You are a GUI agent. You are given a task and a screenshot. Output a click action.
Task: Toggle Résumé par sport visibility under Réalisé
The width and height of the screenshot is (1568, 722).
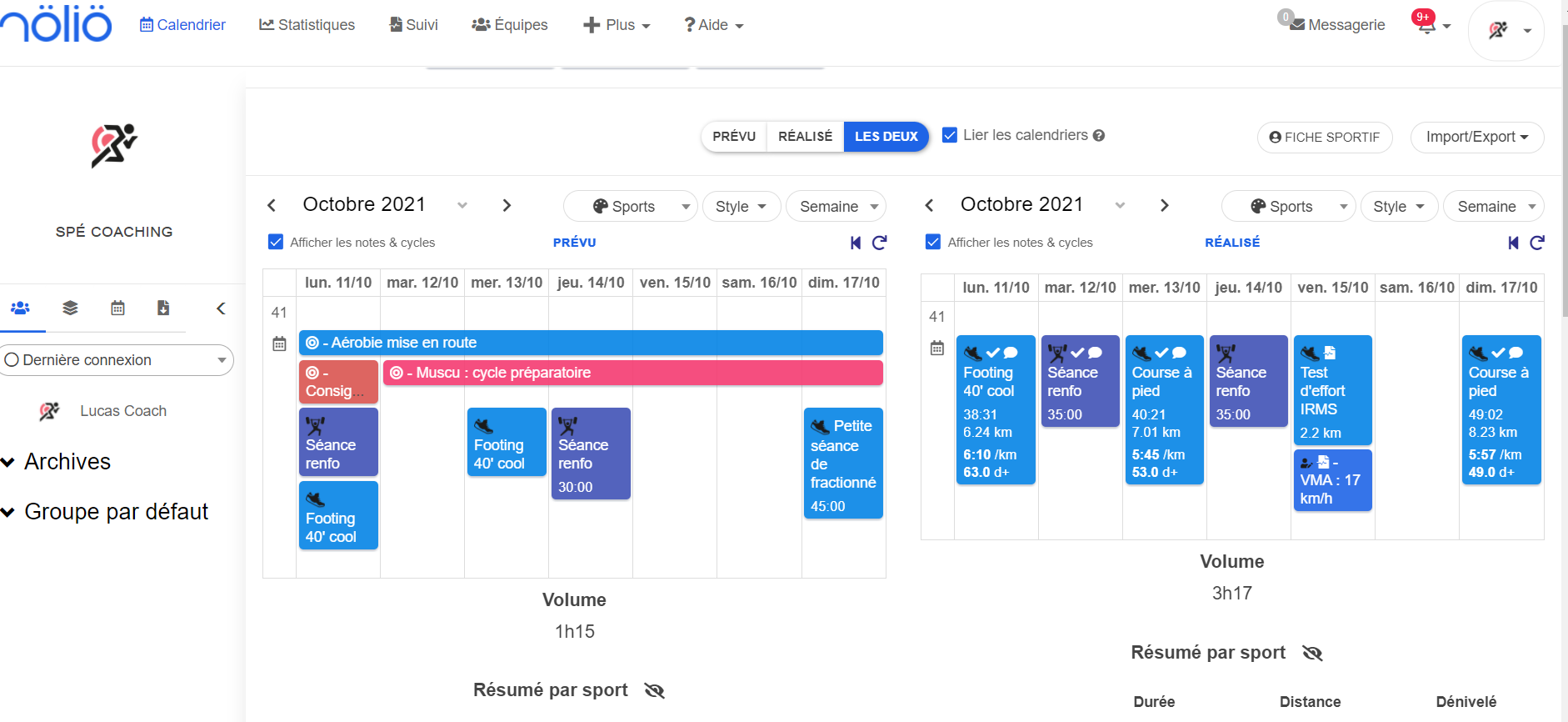tap(1312, 653)
